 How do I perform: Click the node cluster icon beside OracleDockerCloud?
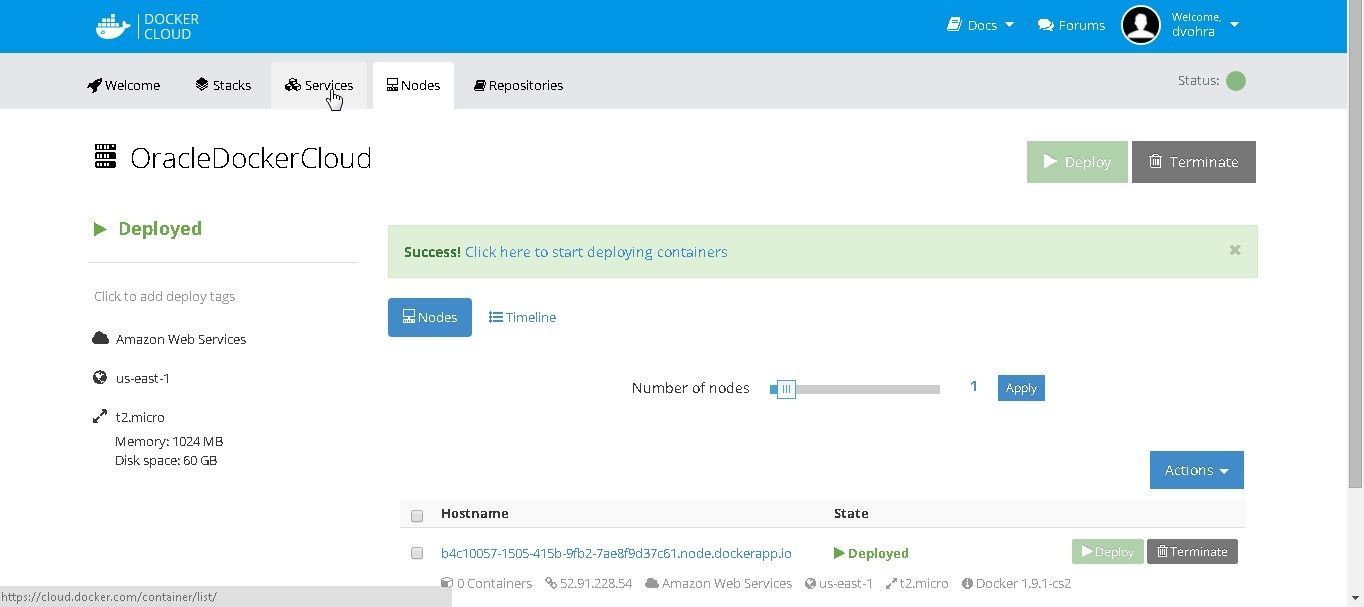click(x=105, y=157)
